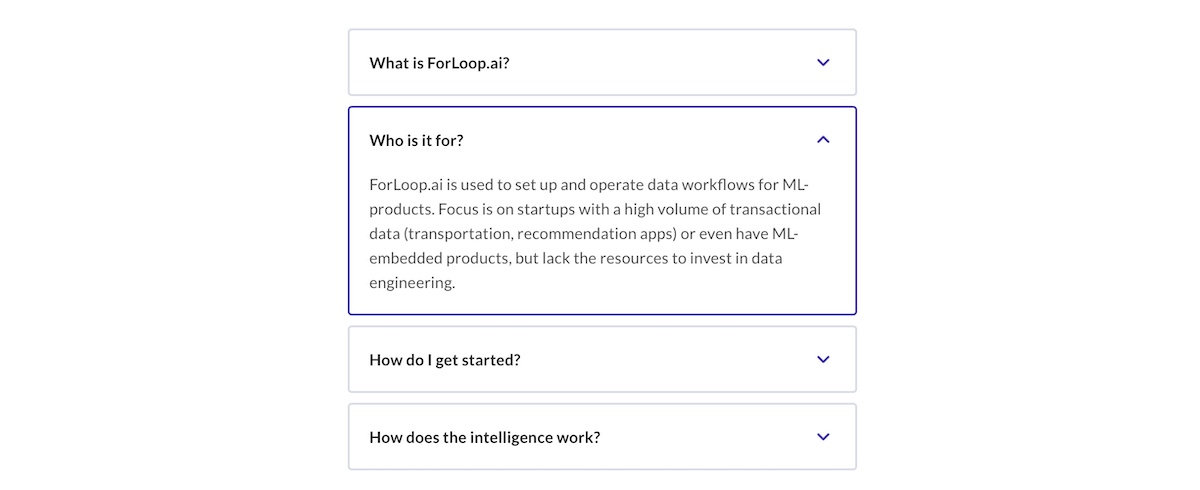Click the word "ForLoop.ai" starting the answer
This screenshot has width=1200, height=490.
tap(407, 185)
